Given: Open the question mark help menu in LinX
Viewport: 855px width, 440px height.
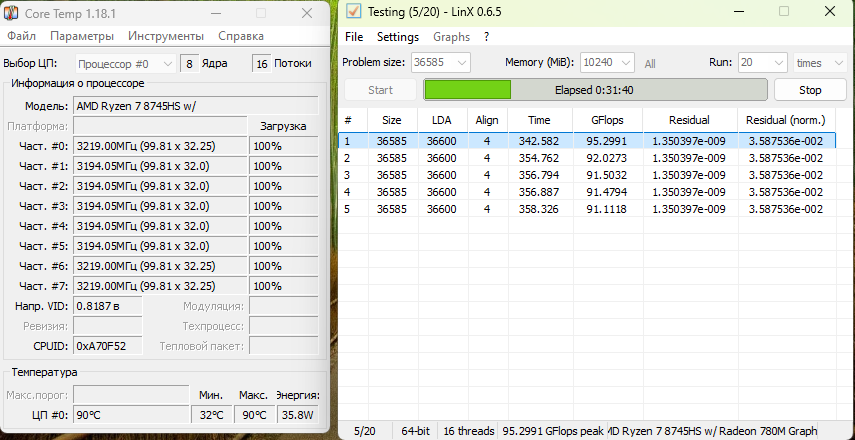Looking at the screenshot, I should 486,37.
